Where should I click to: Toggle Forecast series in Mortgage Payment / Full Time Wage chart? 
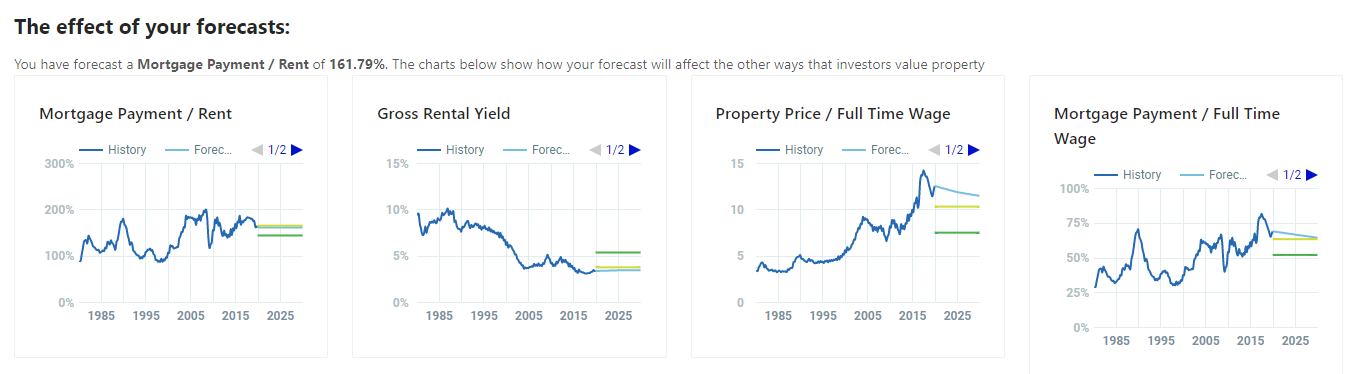coord(1214,175)
